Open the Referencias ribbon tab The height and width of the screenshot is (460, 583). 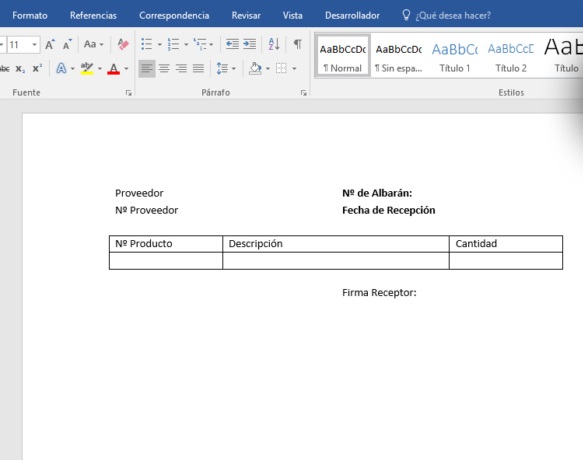93,16
